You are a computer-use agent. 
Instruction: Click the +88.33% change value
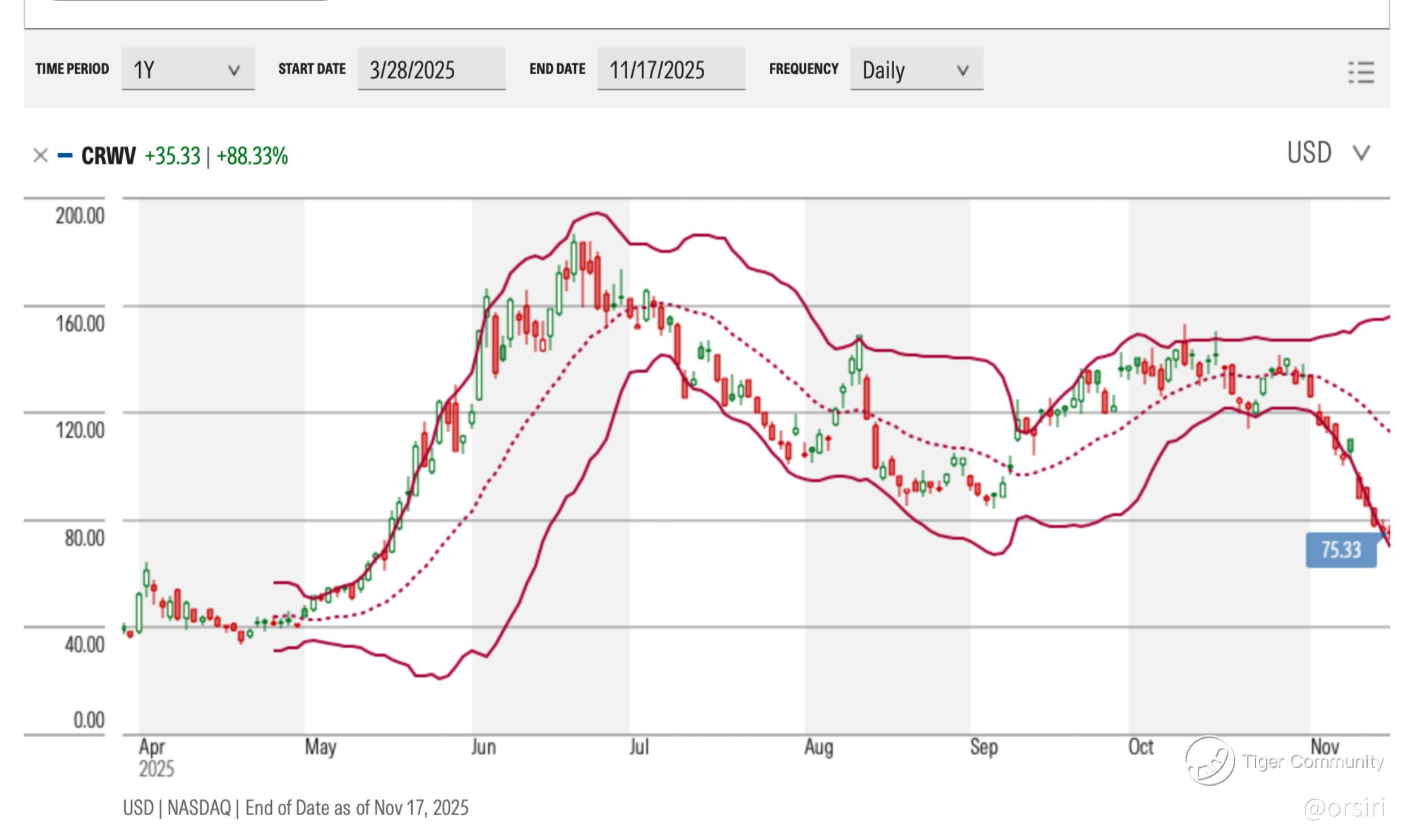pyautogui.click(x=252, y=156)
